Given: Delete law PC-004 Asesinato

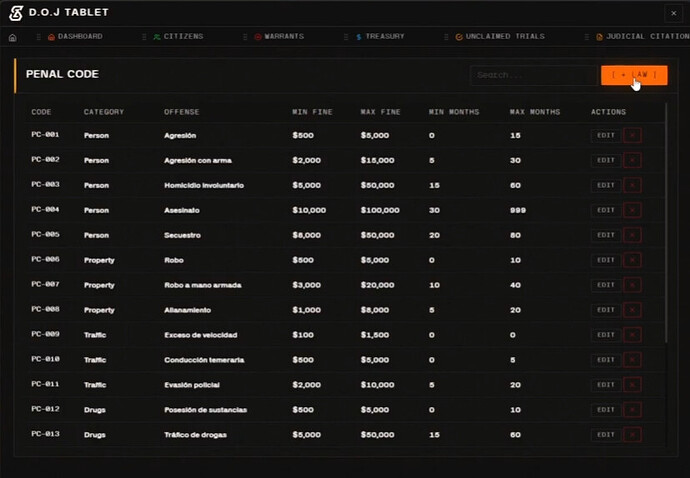Looking at the screenshot, I should pos(632,210).
